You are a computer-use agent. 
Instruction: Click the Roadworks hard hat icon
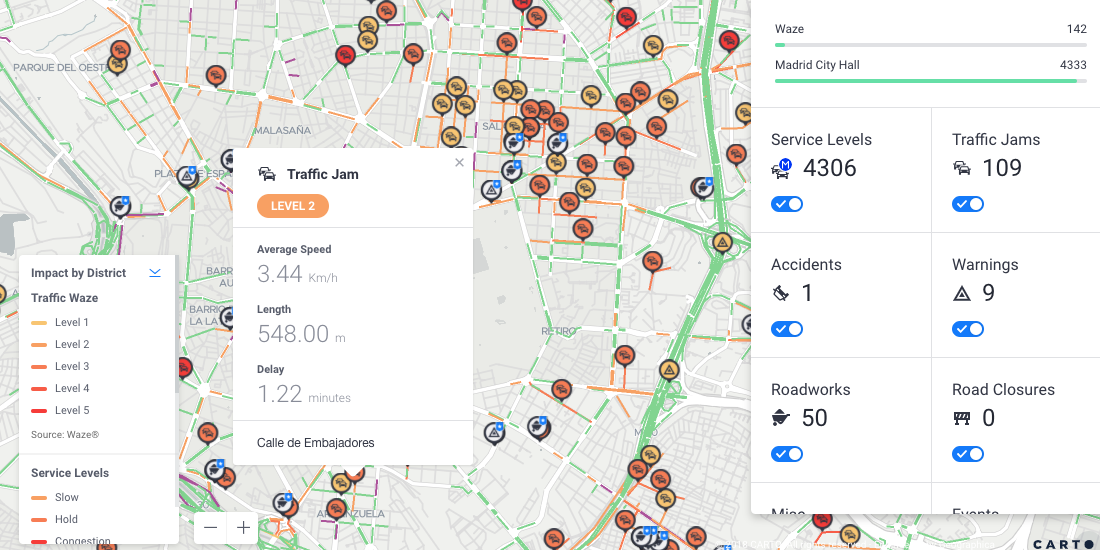782,418
